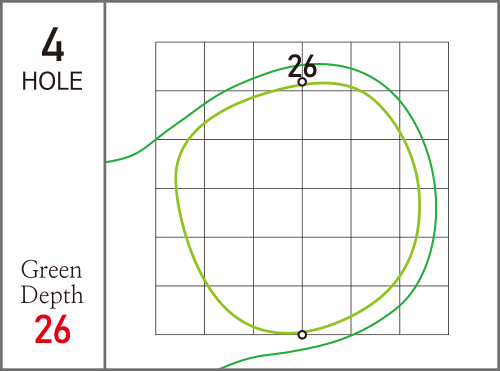Click the bottom green depth marker circle
Screen dimensions: 500x371
[x=302, y=334]
